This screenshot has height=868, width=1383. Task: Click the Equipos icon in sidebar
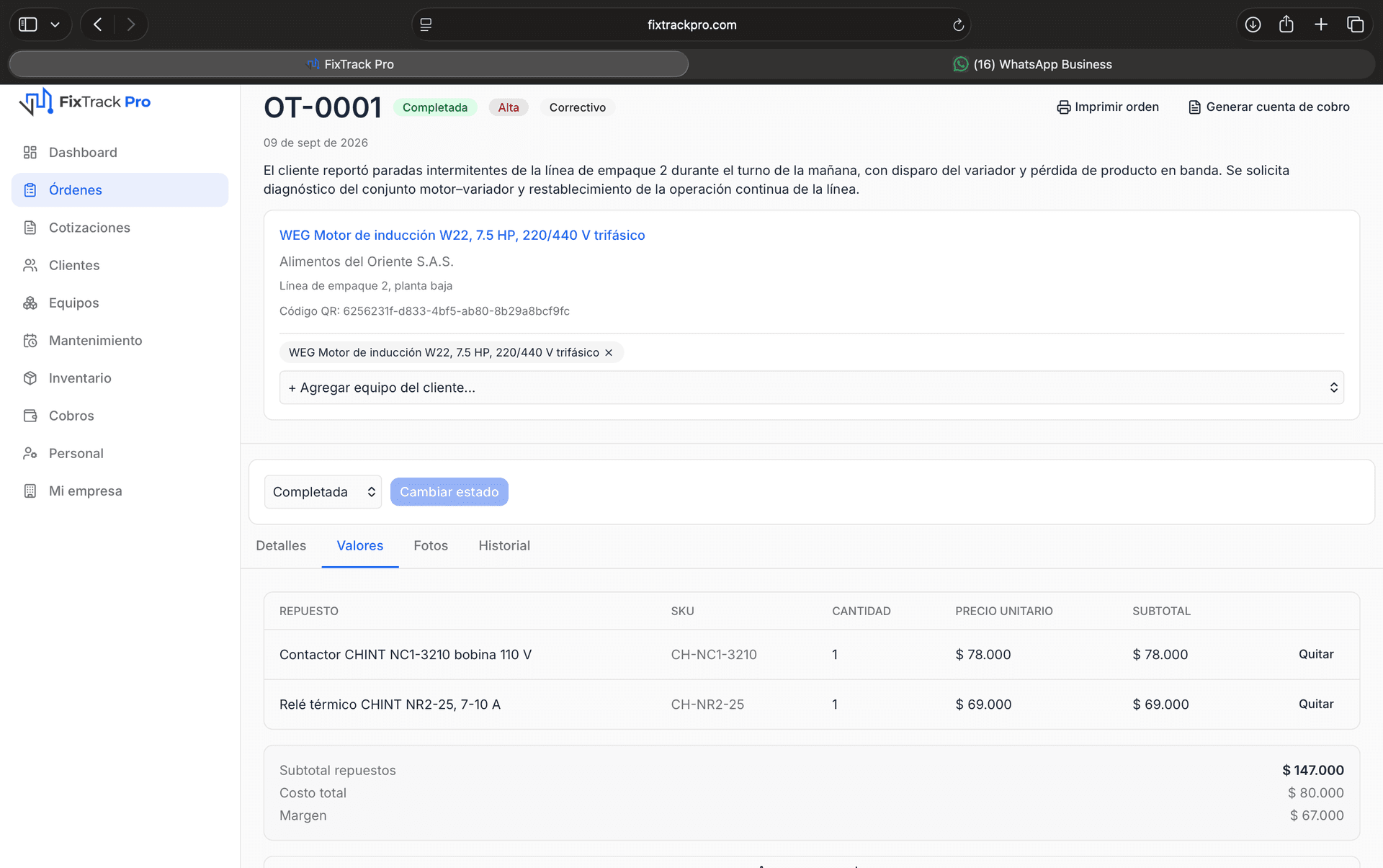pos(30,303)
